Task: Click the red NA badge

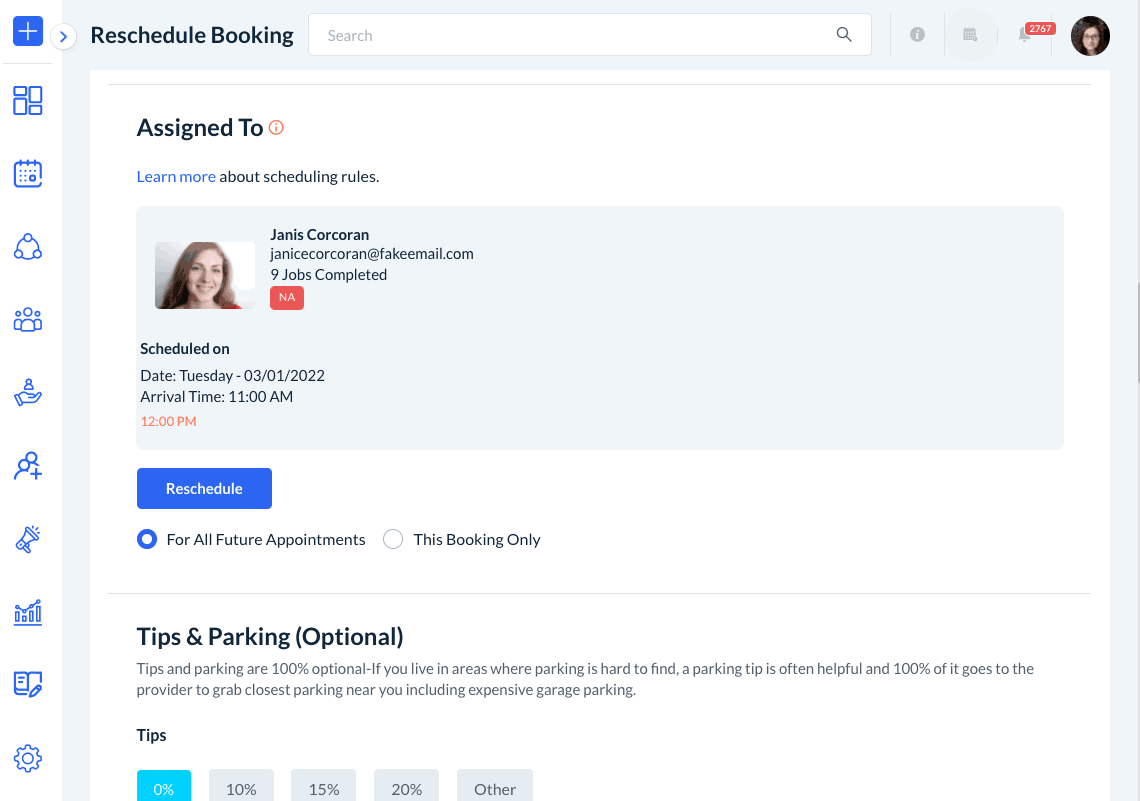Action: pyautogui.click(x=287, y=297)
